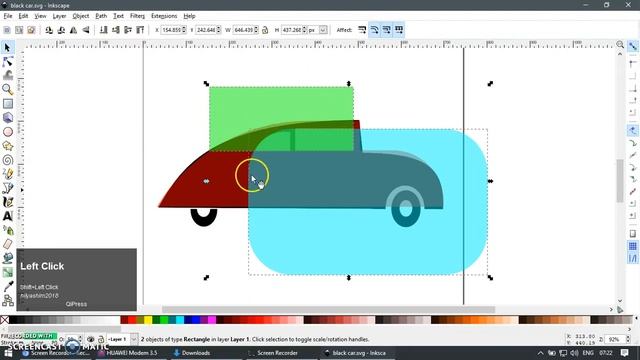This screenshot has height=360, width=640.
Task: Rotate selection 90° clockwise
Action: pyautogui.click(x=61, y=30)
